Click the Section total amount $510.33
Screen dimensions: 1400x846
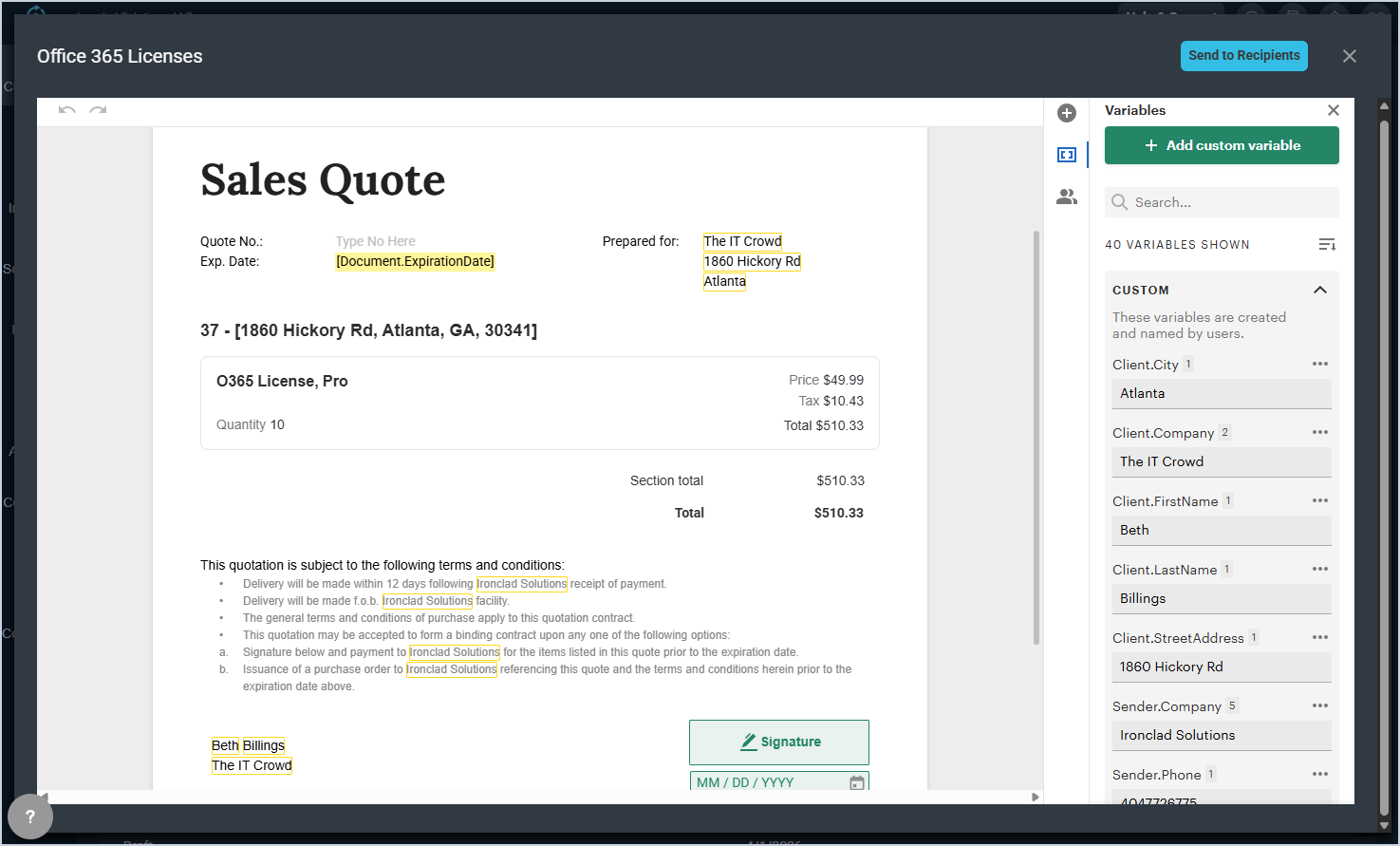[x=840, y=480]
